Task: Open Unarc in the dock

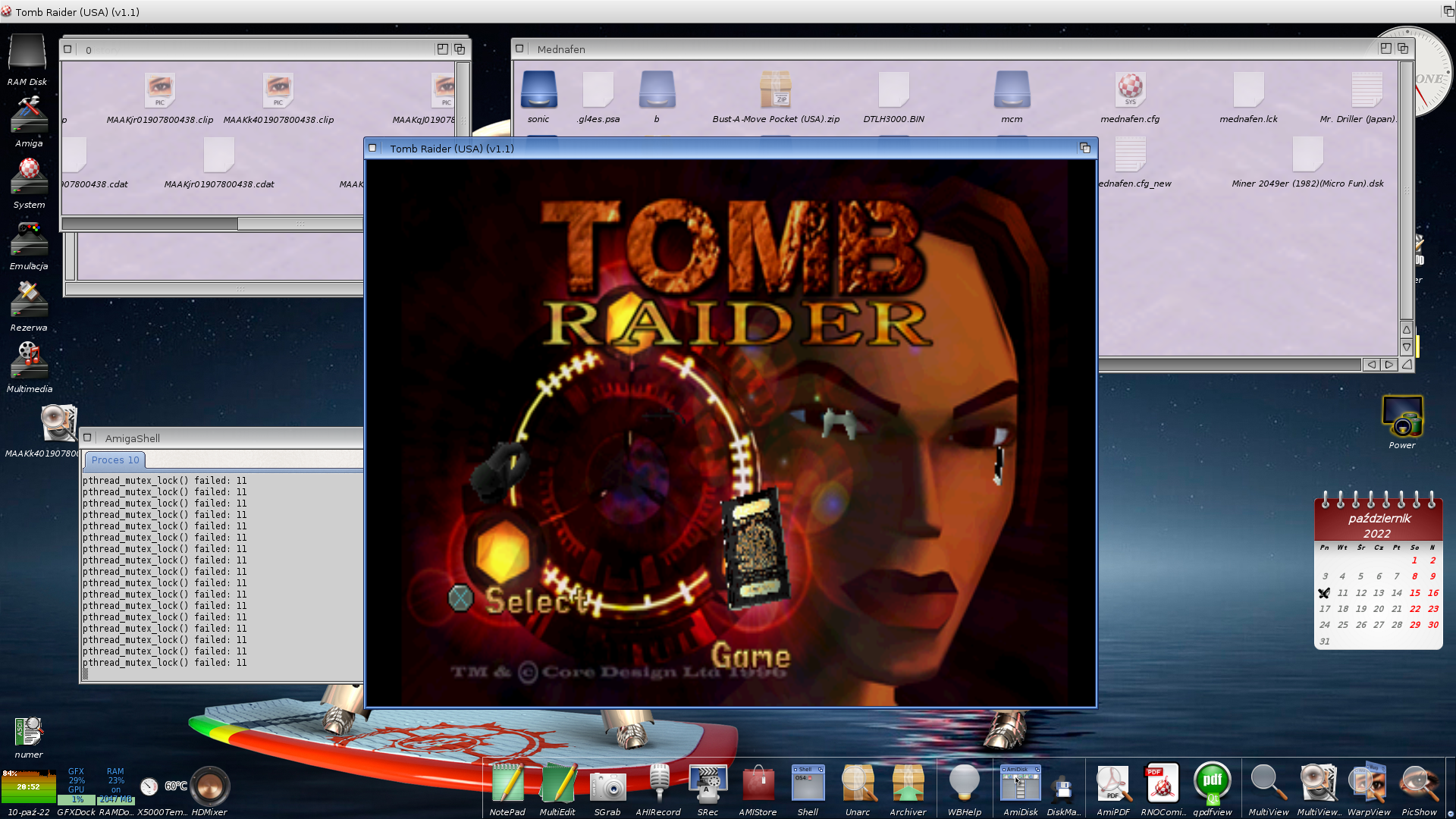Action: coord(858,789)
